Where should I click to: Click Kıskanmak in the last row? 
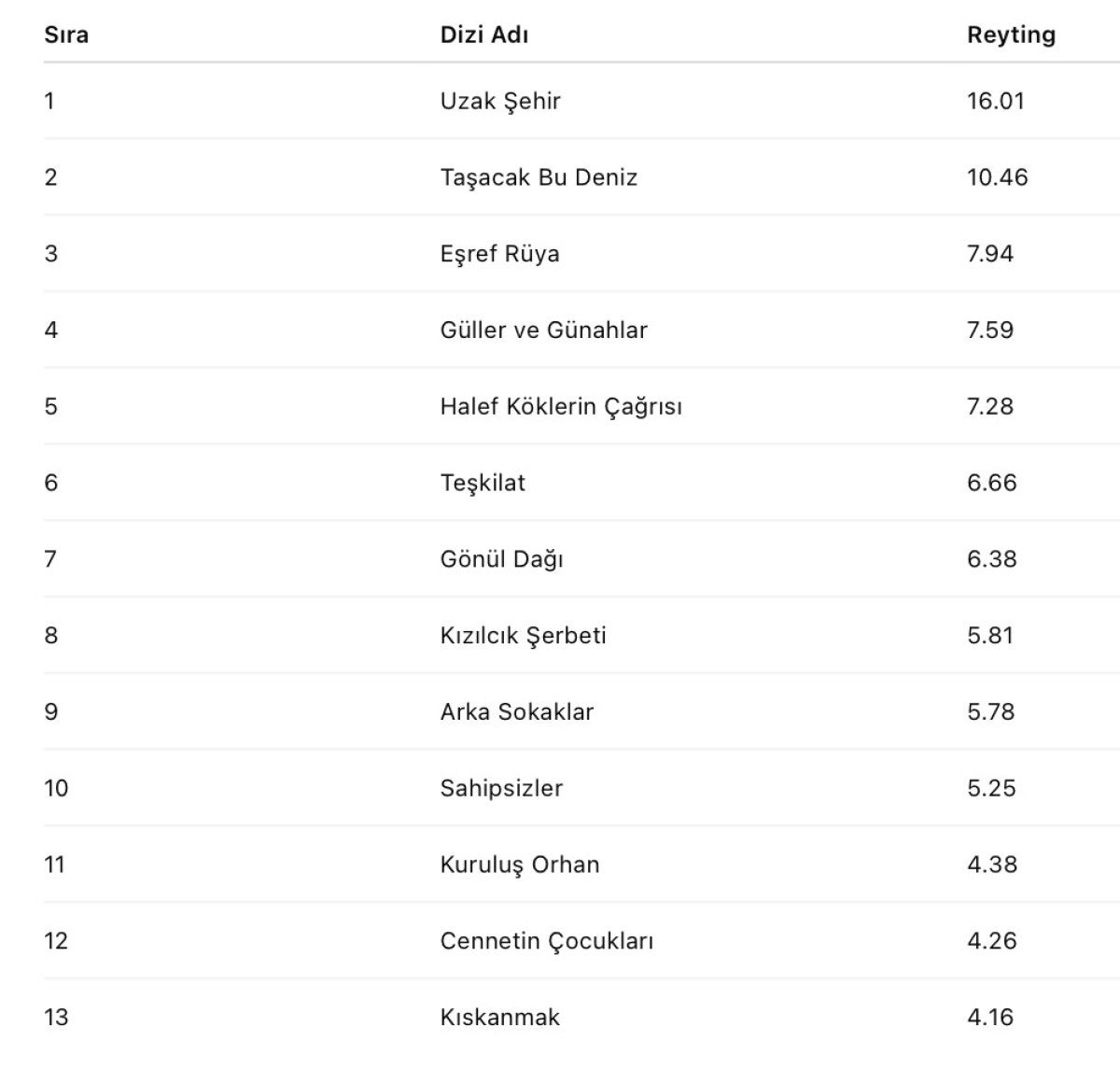tap(499, 1018)
